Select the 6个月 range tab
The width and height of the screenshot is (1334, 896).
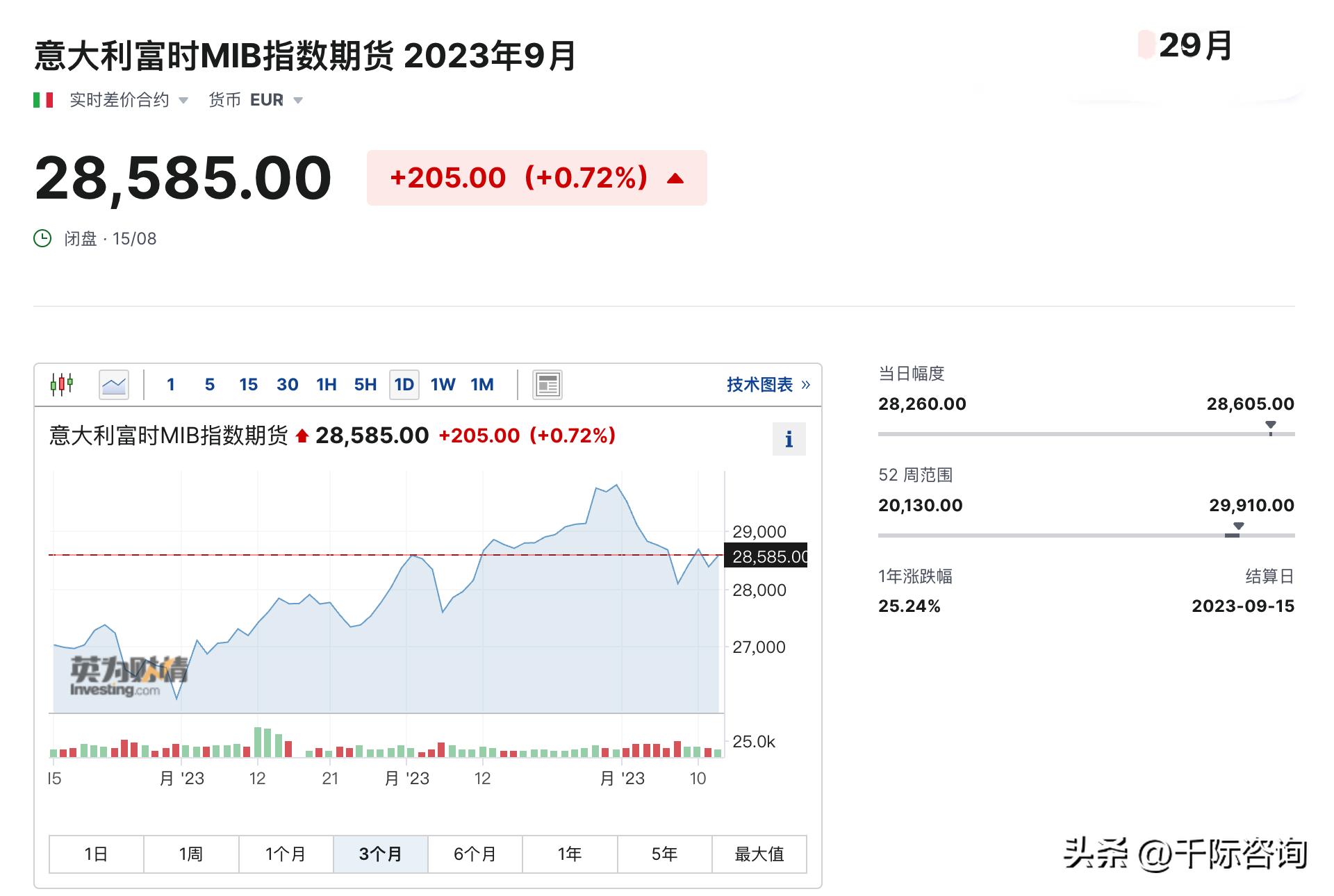point(475,854)
